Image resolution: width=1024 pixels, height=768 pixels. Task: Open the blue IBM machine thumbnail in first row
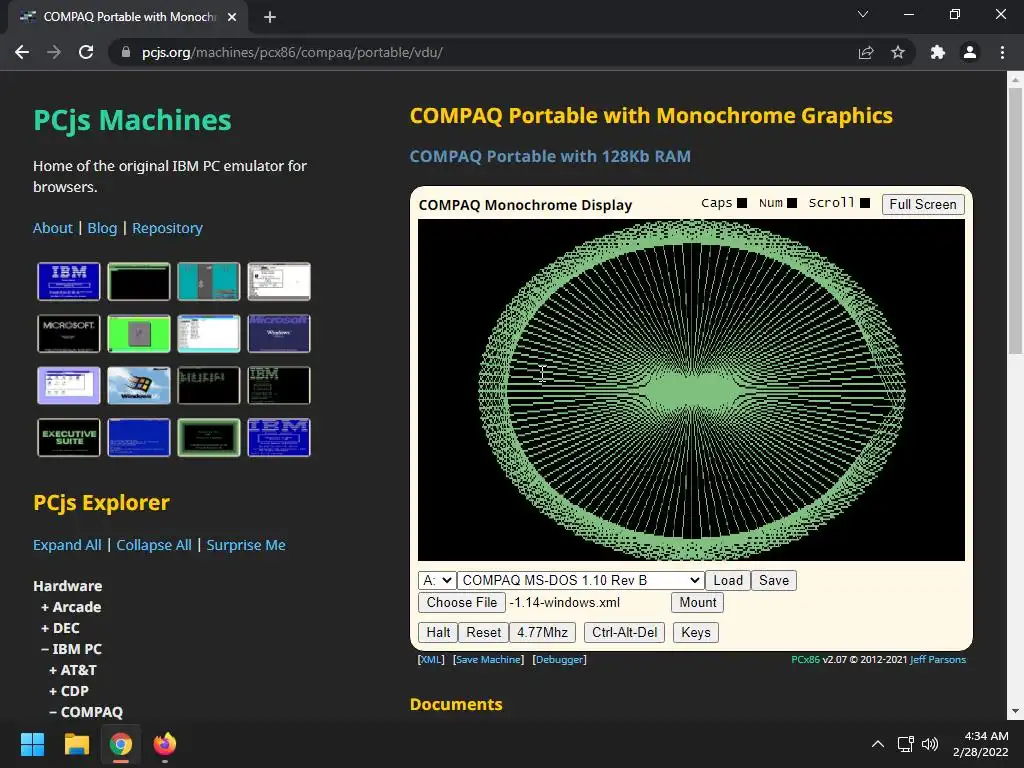point(69,281)
